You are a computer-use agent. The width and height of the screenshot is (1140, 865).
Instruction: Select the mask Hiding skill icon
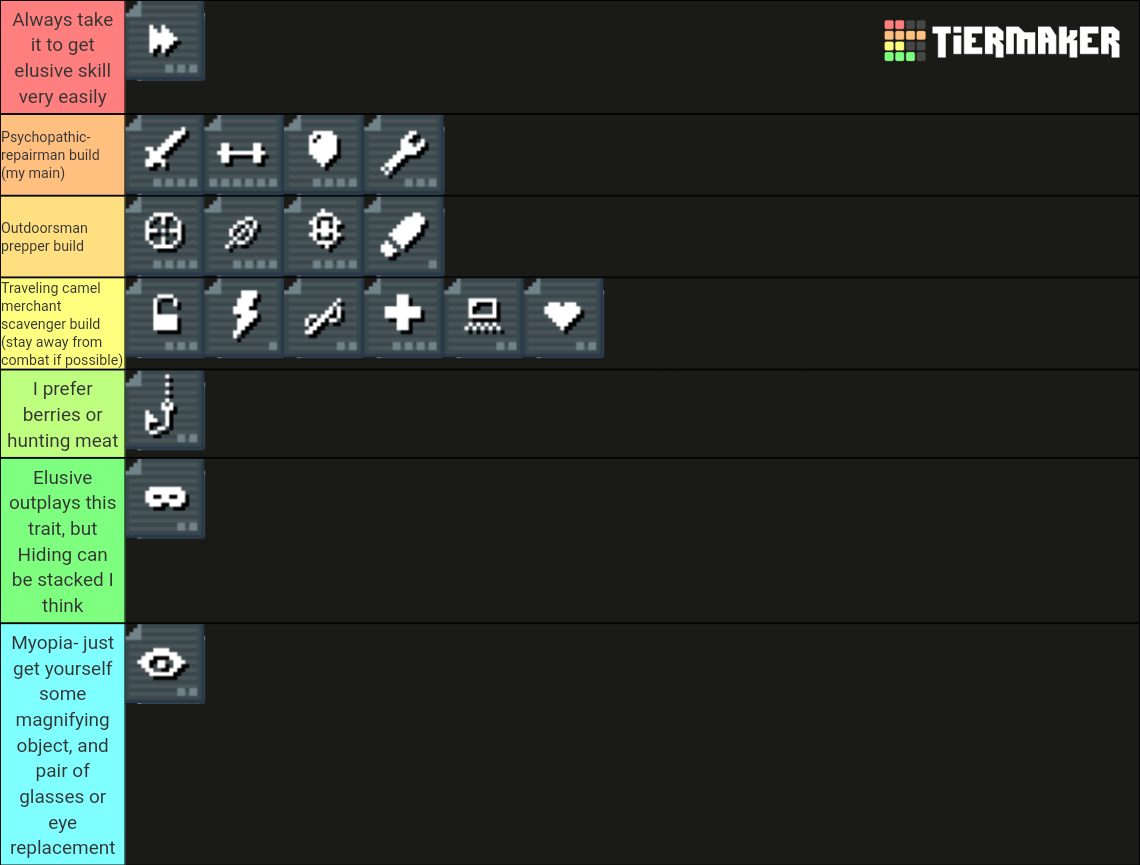pos(164,498)
